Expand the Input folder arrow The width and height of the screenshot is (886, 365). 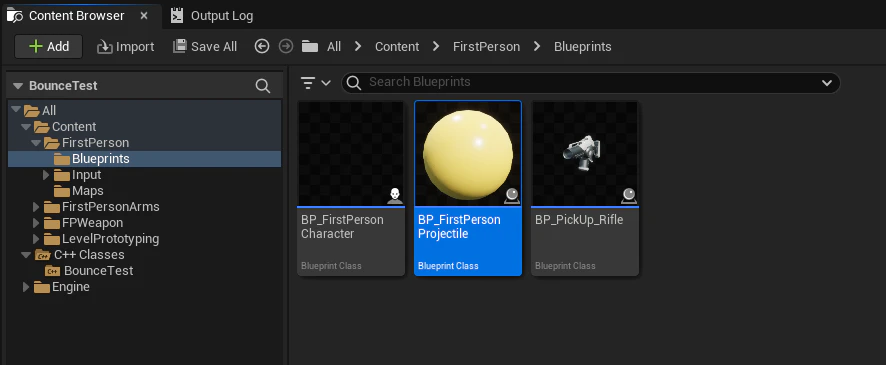(46, 175)
